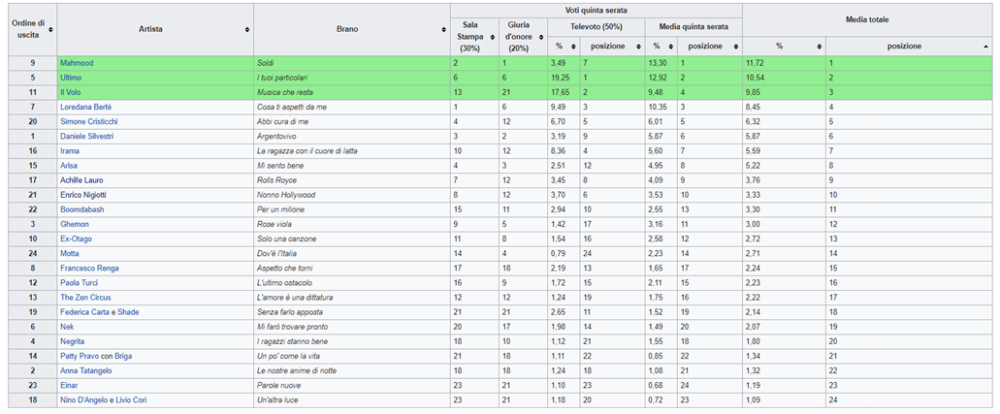The image size is (1000, 414).
Task: Click Media quinta serata percentage sort arrow
Action: click(x=672, y=46)
